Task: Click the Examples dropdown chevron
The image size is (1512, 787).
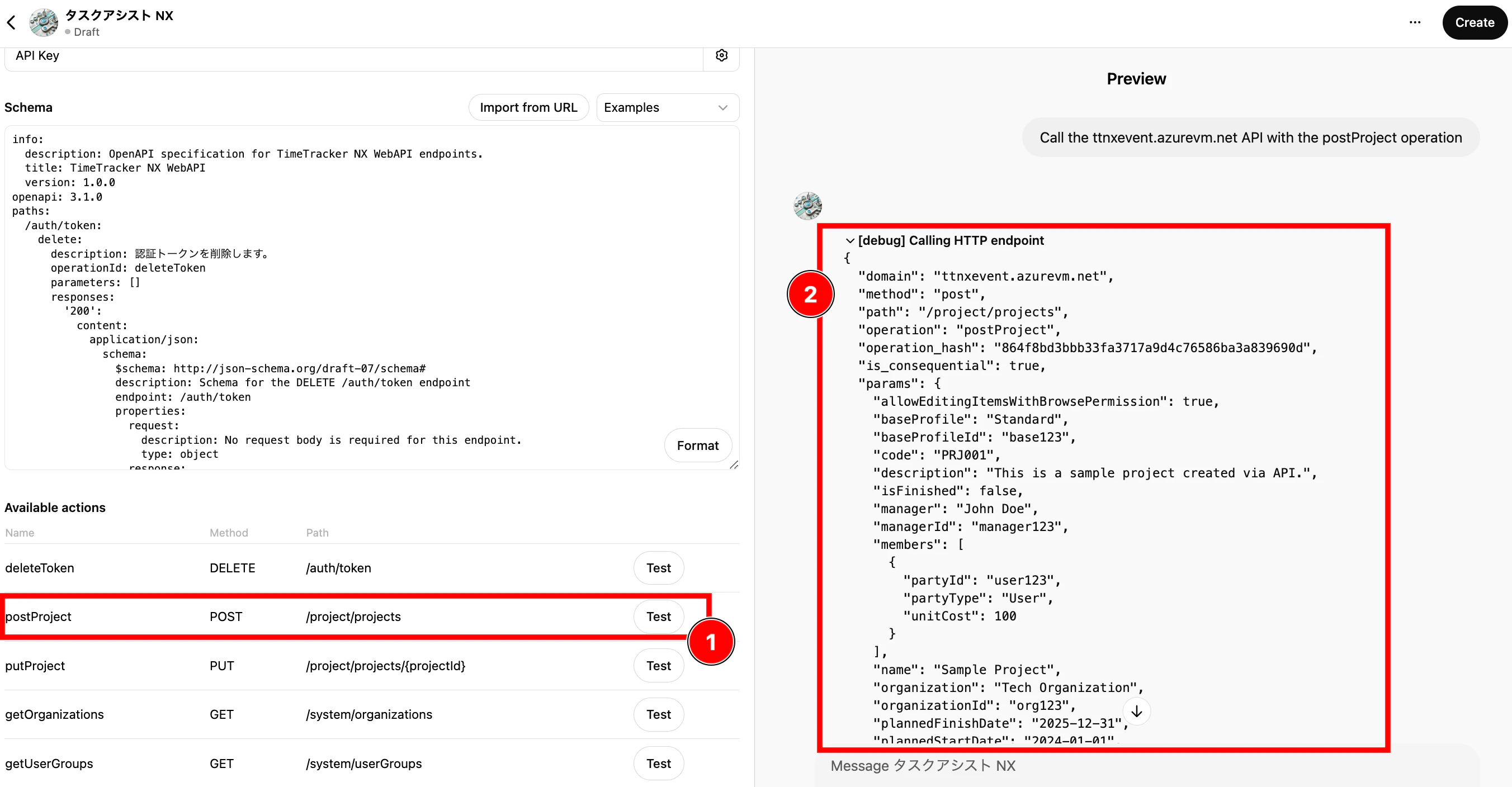Action: (x=722, y=107)
